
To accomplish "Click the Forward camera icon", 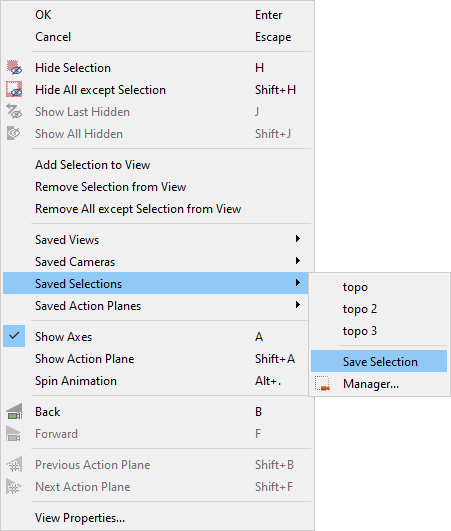I will point(14,434).
